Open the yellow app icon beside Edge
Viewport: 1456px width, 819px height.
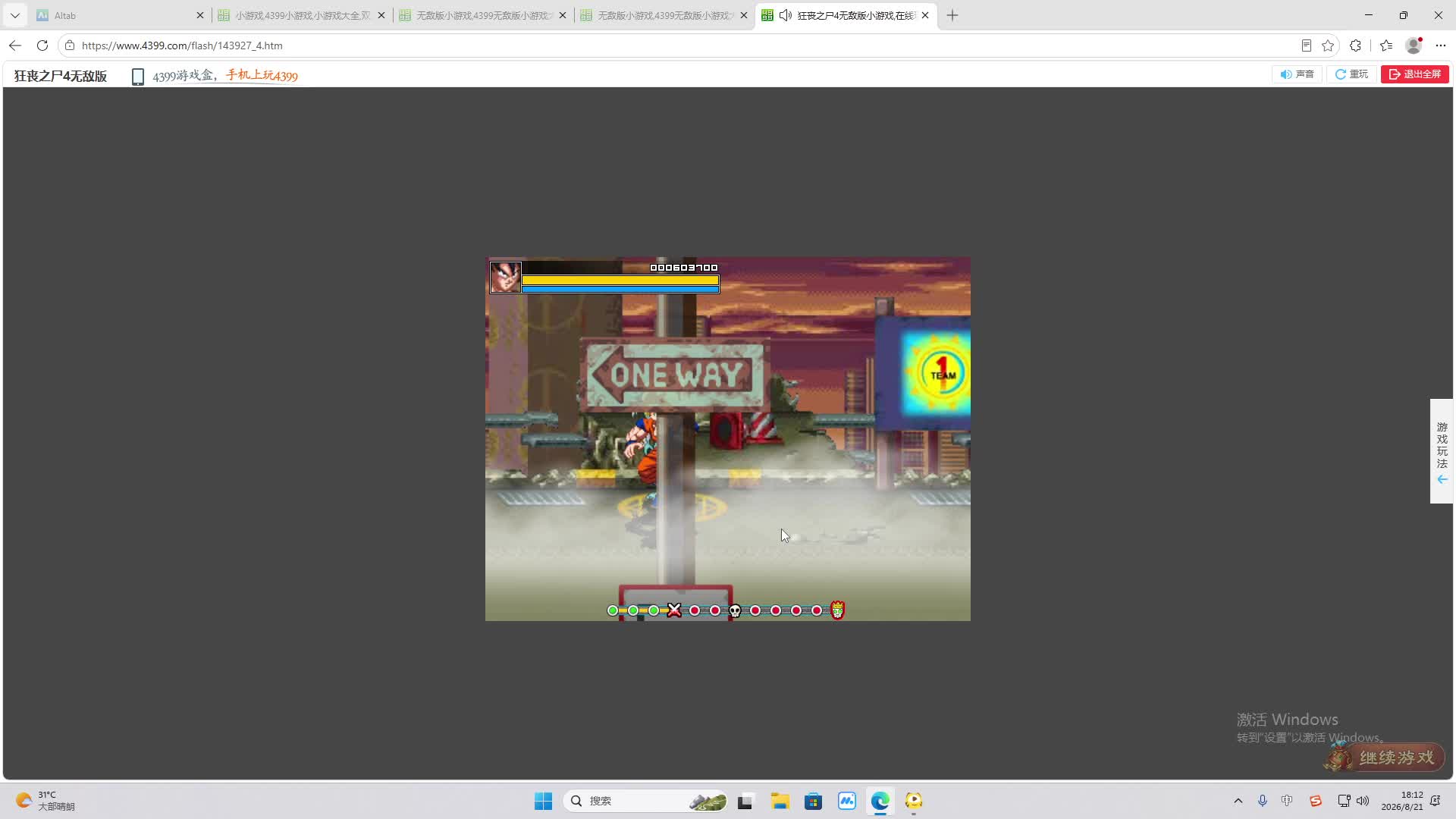coord(914,801)
